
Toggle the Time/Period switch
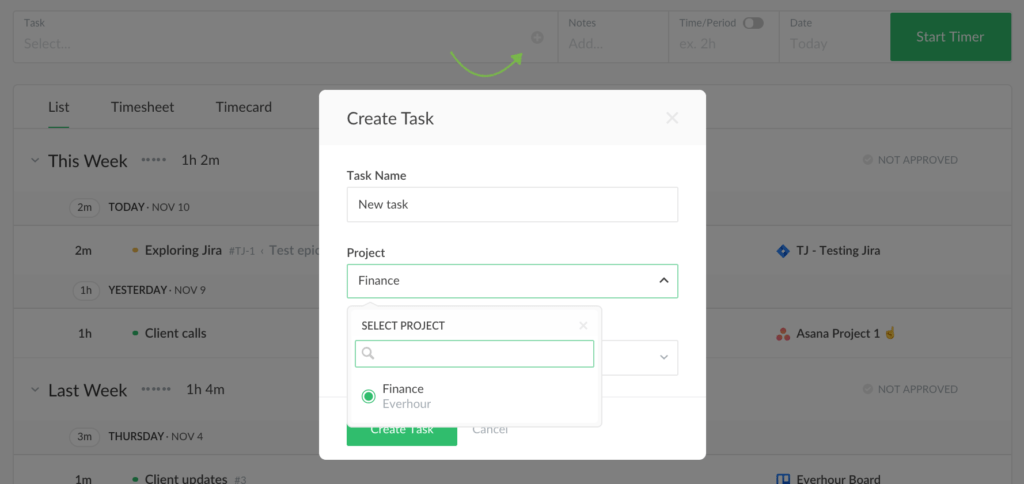click(752, 23)
